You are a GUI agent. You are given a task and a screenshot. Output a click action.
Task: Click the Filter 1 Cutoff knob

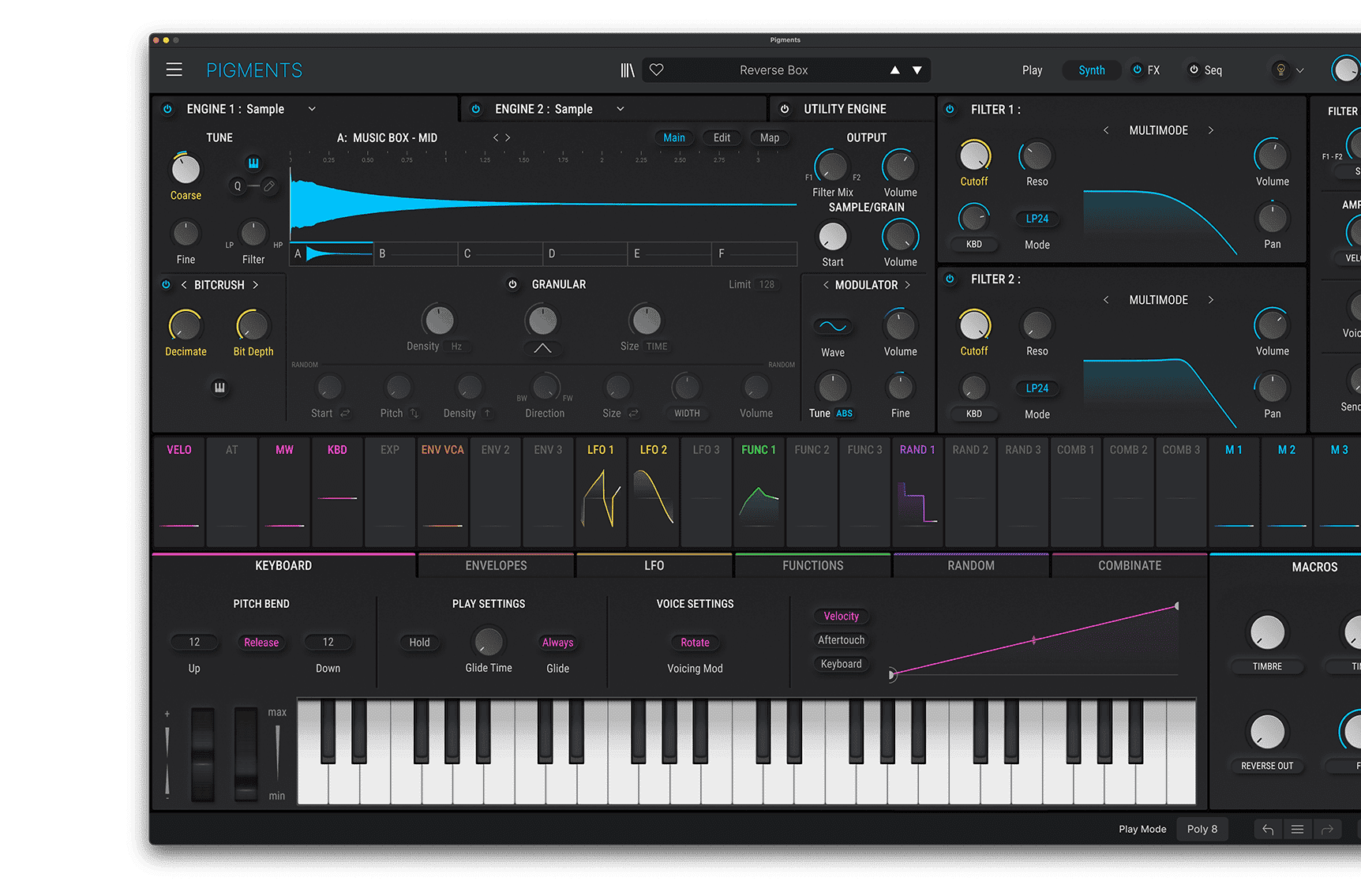tap(974, 156)
